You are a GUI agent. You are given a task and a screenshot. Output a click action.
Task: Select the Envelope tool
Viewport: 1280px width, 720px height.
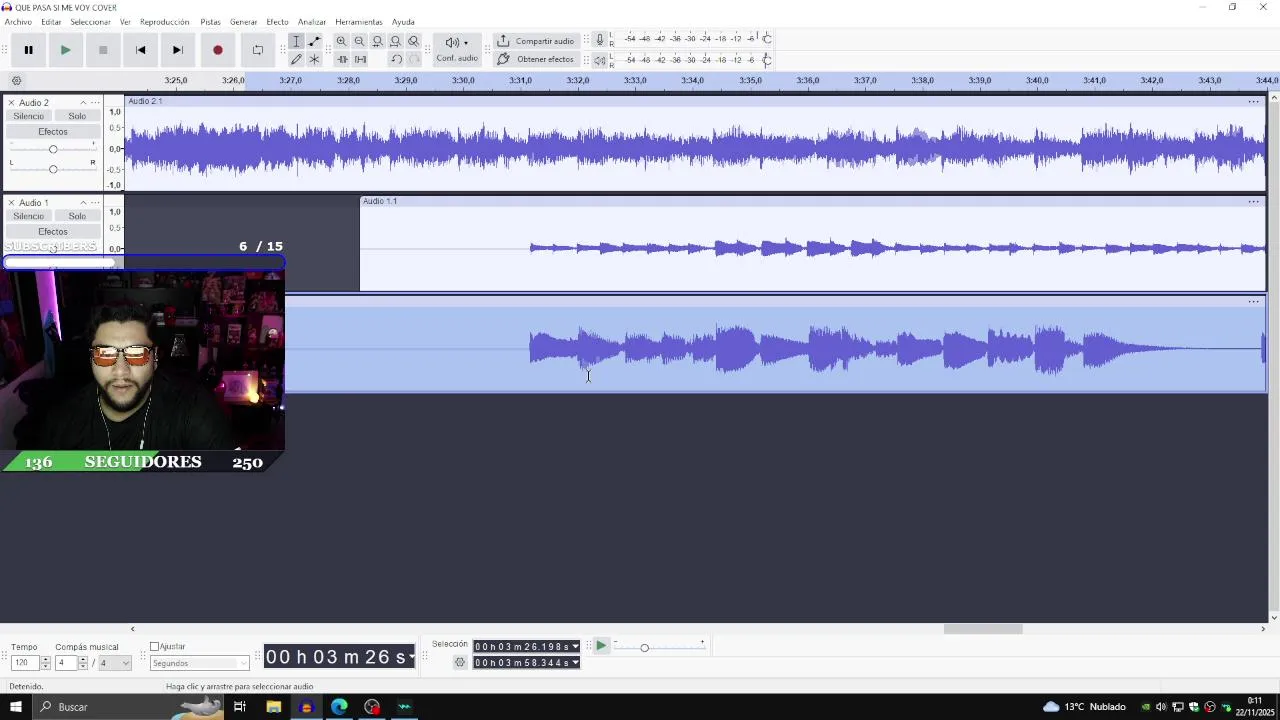pos(314,41)
